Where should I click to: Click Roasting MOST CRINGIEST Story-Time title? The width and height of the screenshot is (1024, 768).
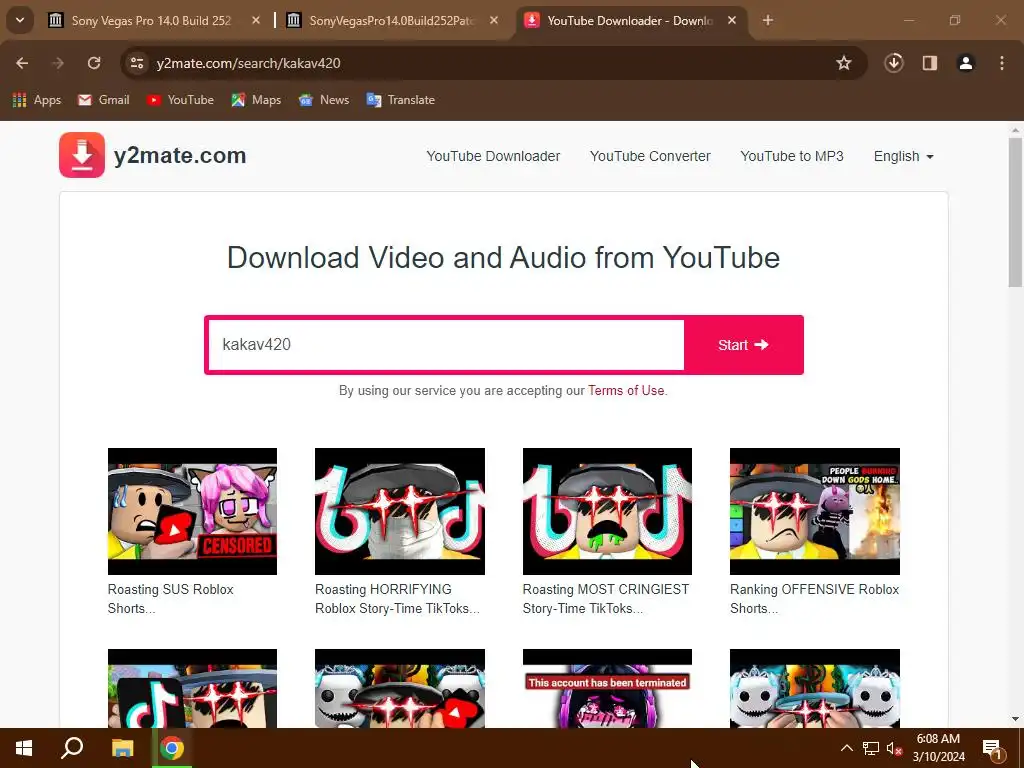[x=605, y=599]
